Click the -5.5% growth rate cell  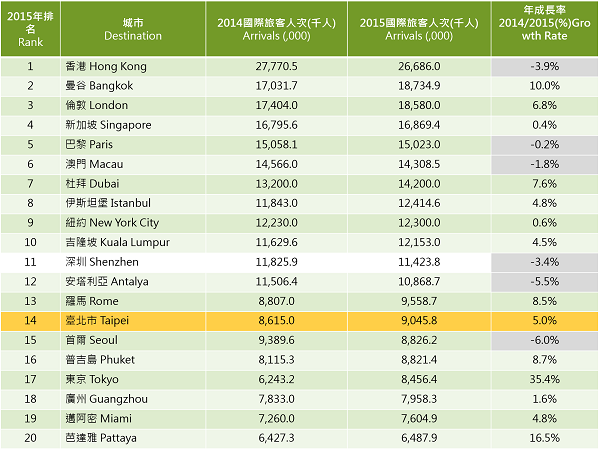click(545, 282)
